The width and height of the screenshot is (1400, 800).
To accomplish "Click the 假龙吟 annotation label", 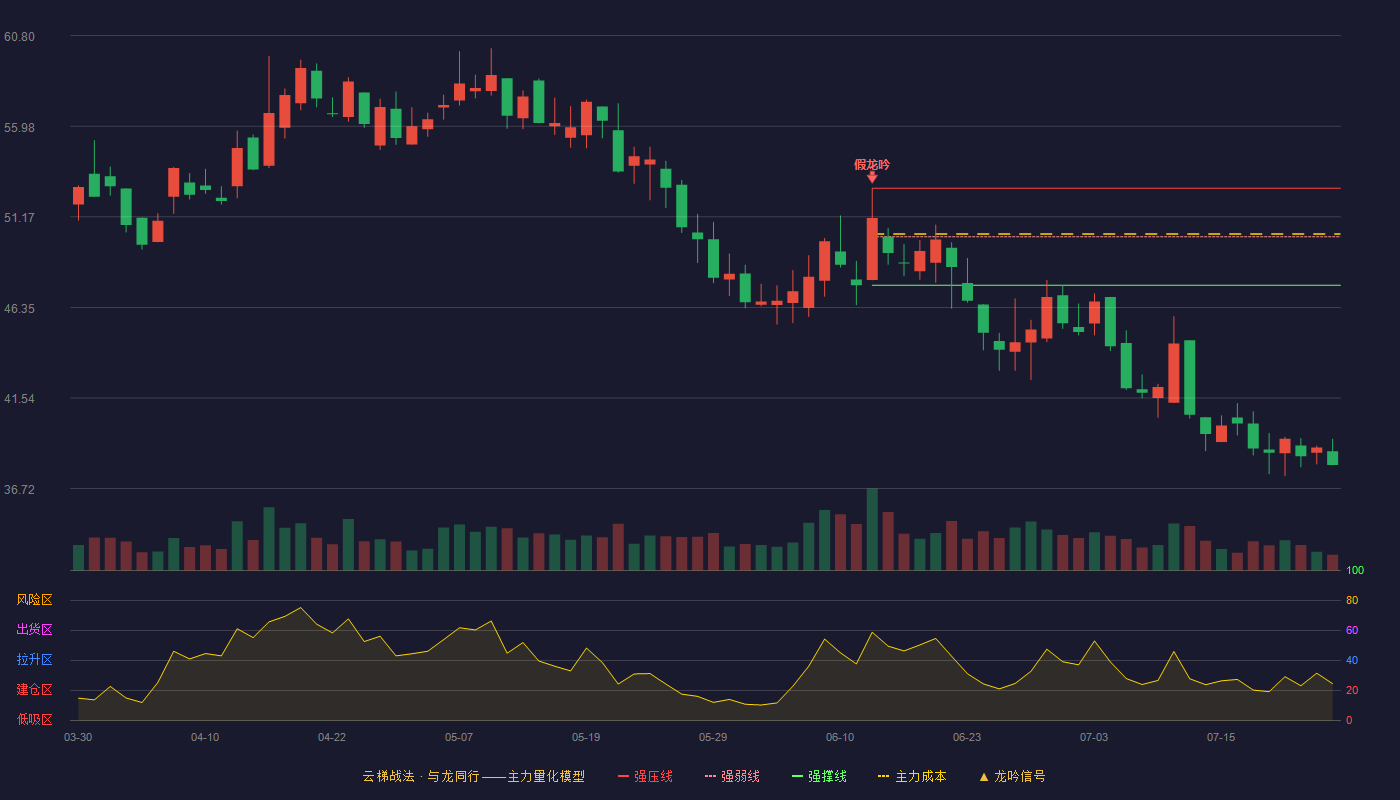I will coord(872,164).
